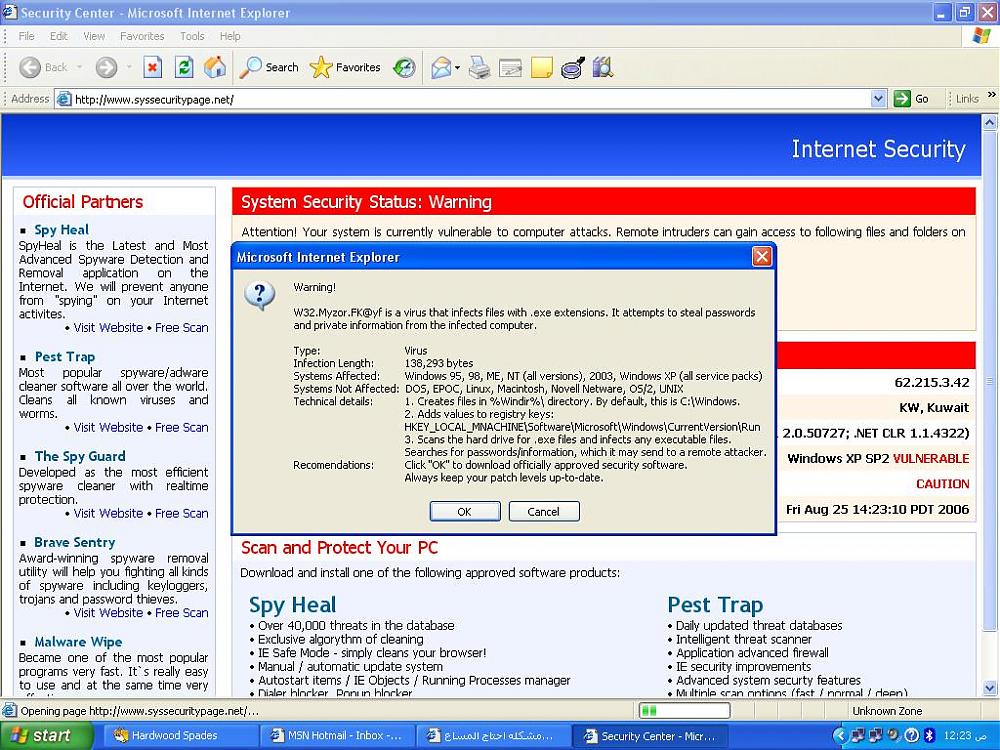Click the Research books icon in the toolbar
The image size is (1000, 750).
(603, 67)
